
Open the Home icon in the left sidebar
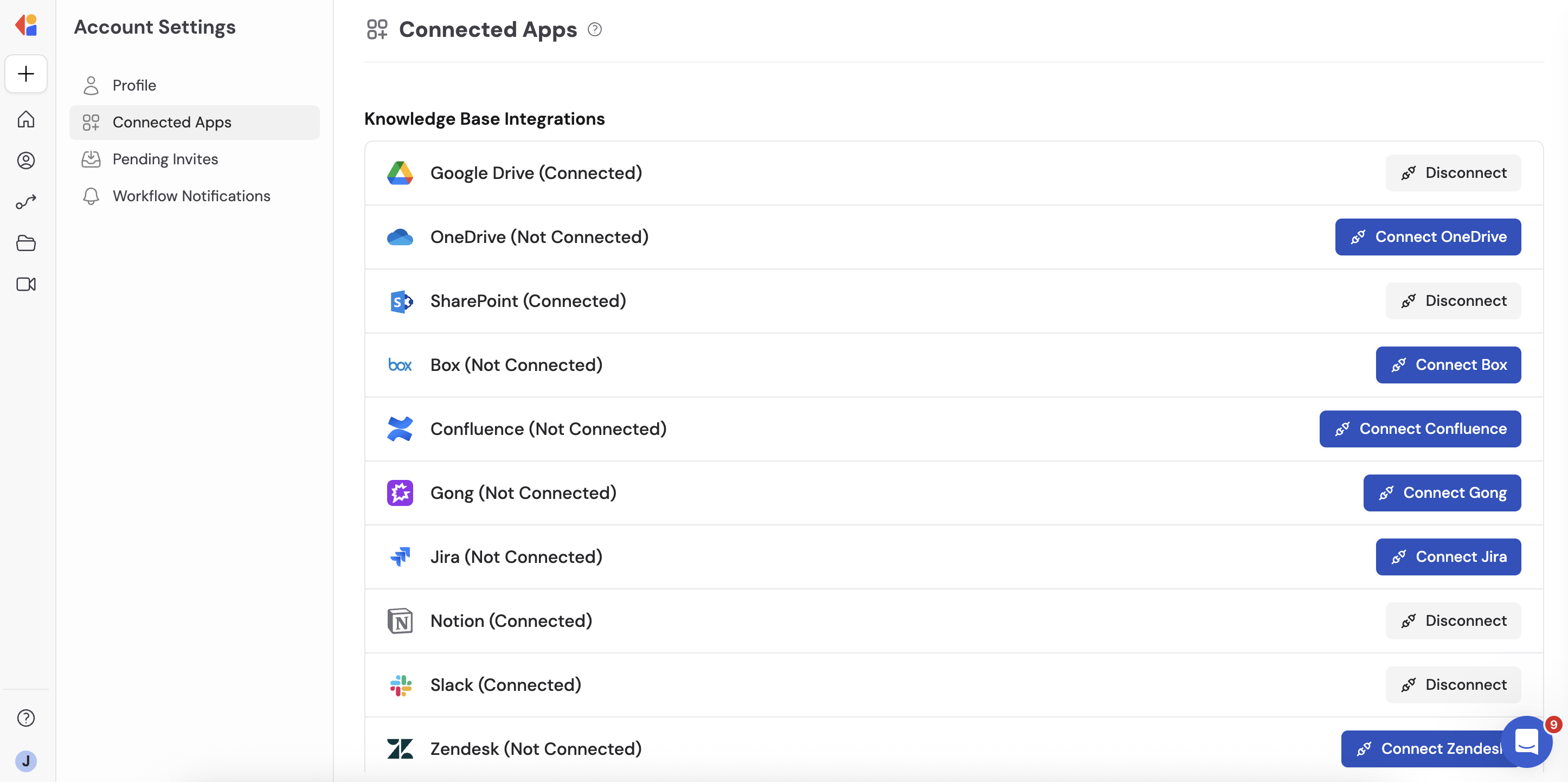pyautogui.click(x=25, y=119)
